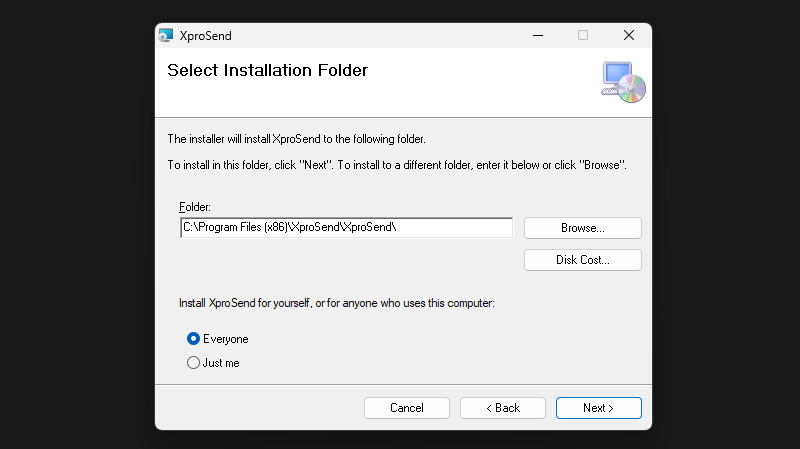Click the computer and disc installer graphic

point(623,83)
